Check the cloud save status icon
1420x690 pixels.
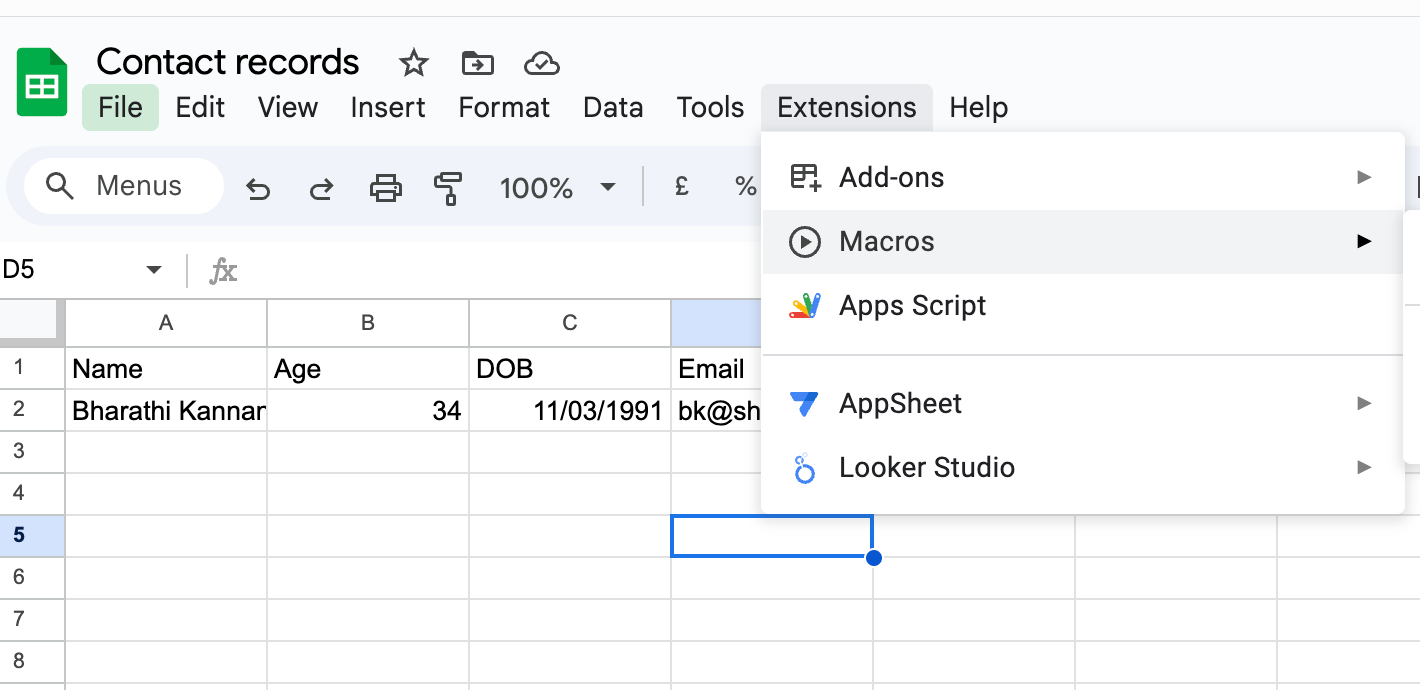(x=541, y=64)
